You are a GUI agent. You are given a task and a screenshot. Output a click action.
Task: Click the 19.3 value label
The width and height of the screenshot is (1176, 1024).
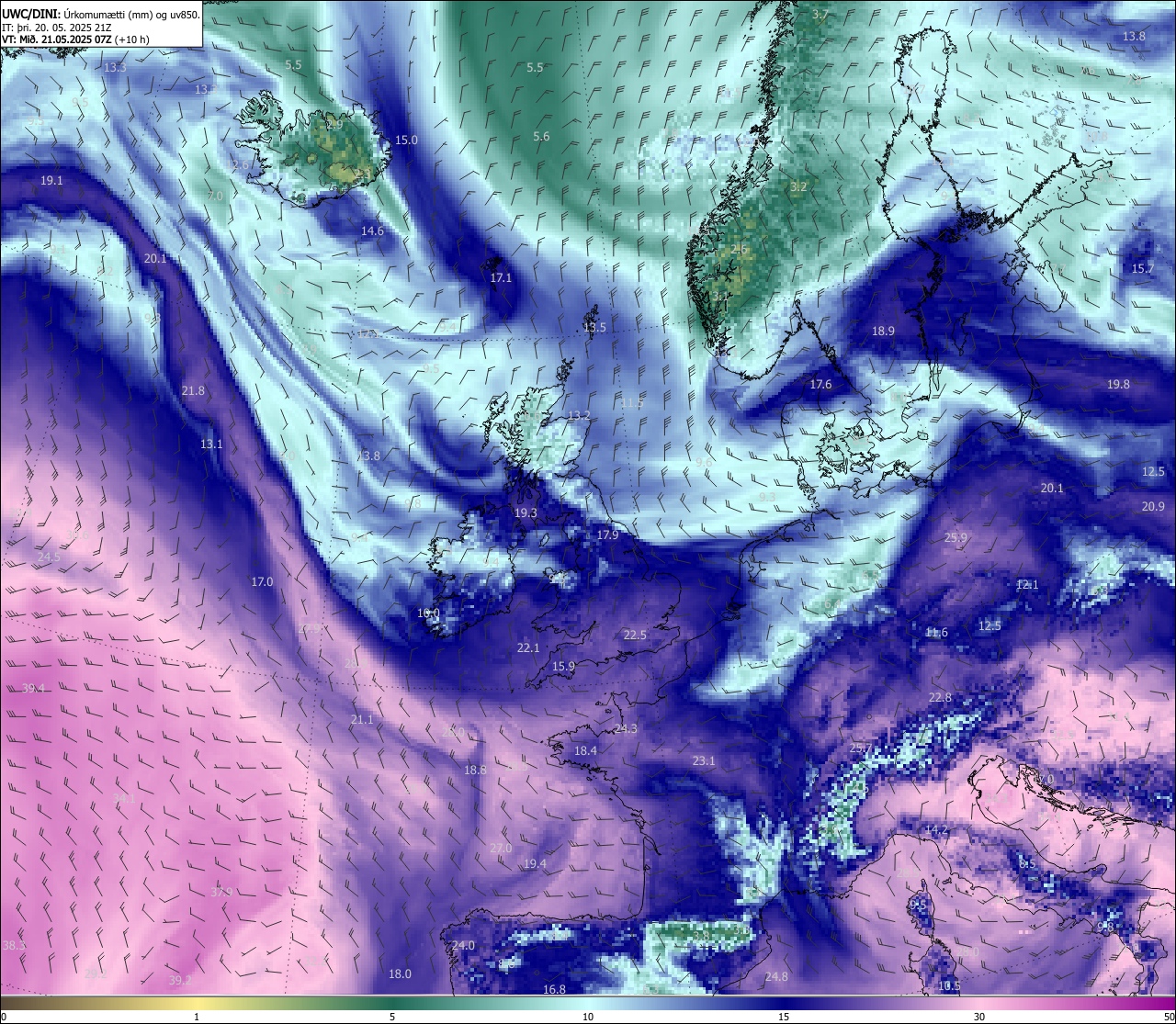coord(526,513)
